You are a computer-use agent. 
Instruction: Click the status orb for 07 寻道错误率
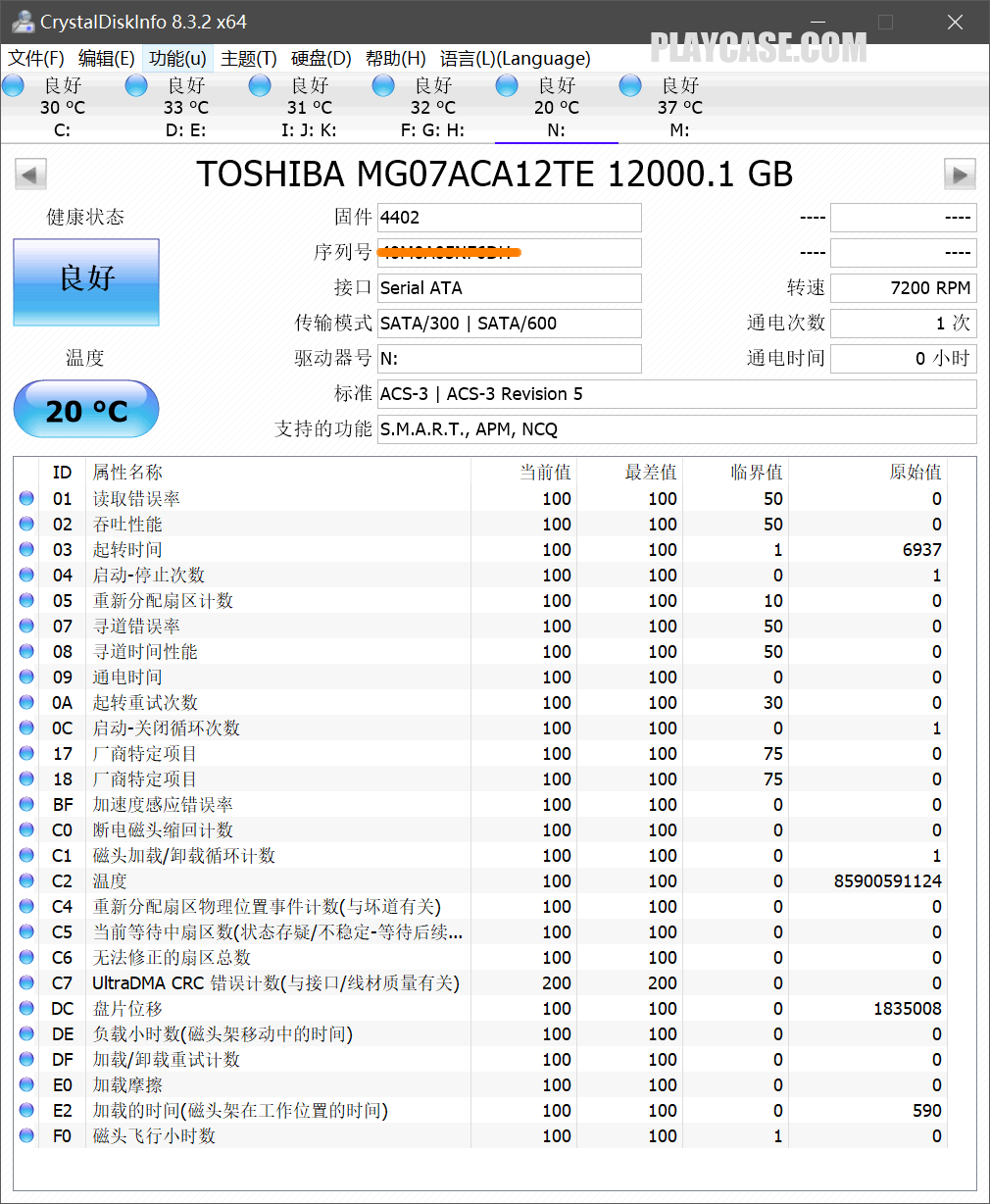point(26,627)
